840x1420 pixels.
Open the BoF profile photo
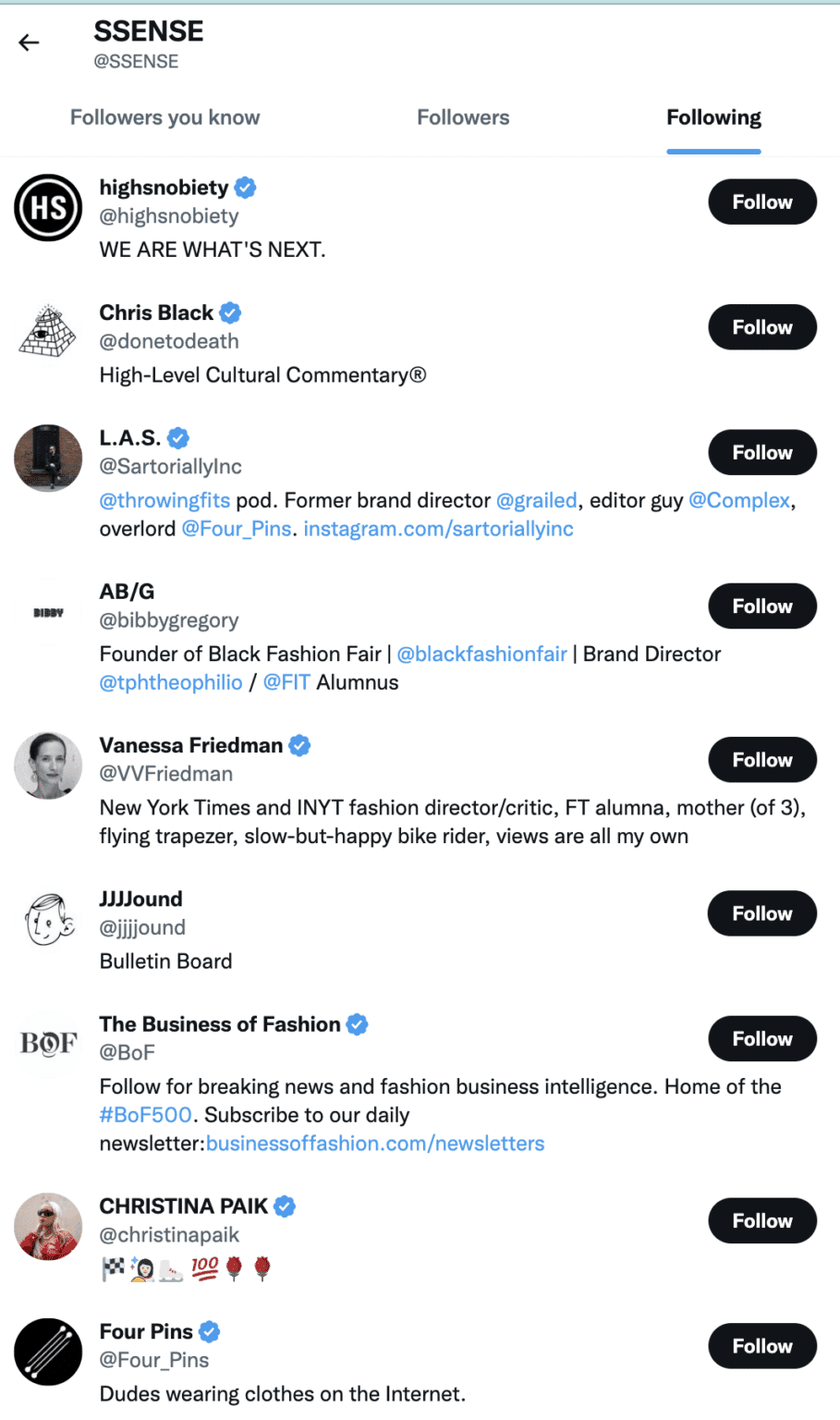[x=48, y=1044]
